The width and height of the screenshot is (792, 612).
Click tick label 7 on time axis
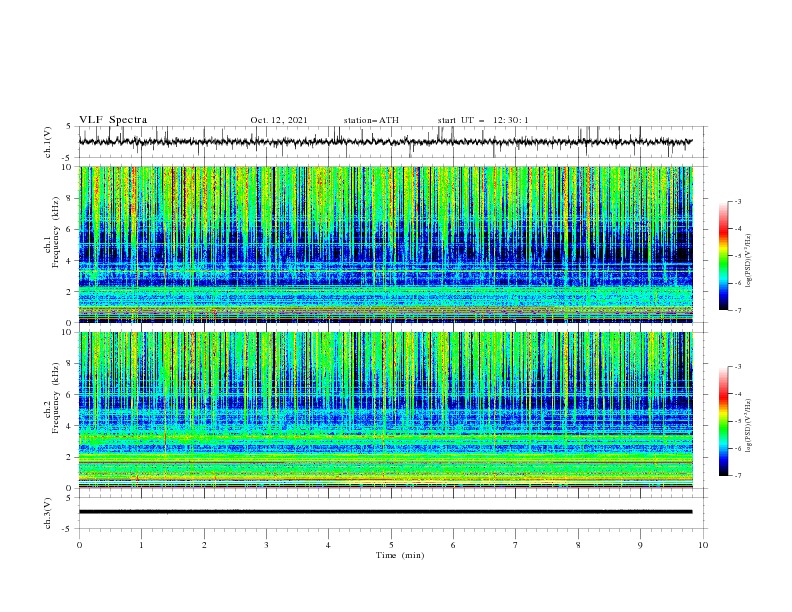516,545
